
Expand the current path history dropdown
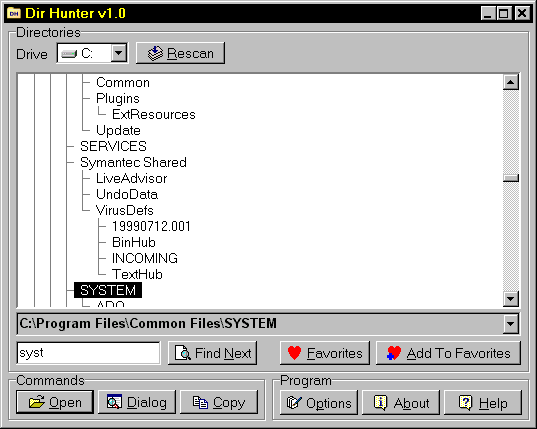[510, 324]
